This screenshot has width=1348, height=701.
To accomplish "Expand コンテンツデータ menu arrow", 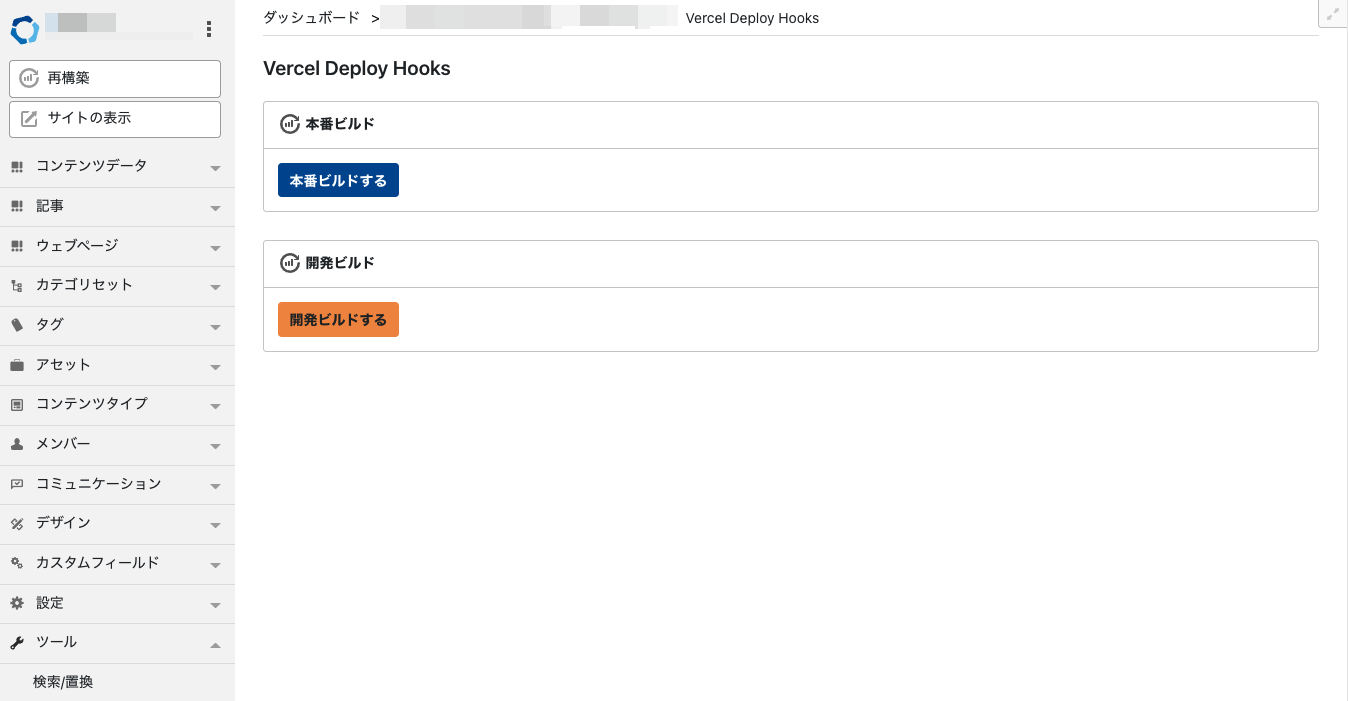I will 216,168.
